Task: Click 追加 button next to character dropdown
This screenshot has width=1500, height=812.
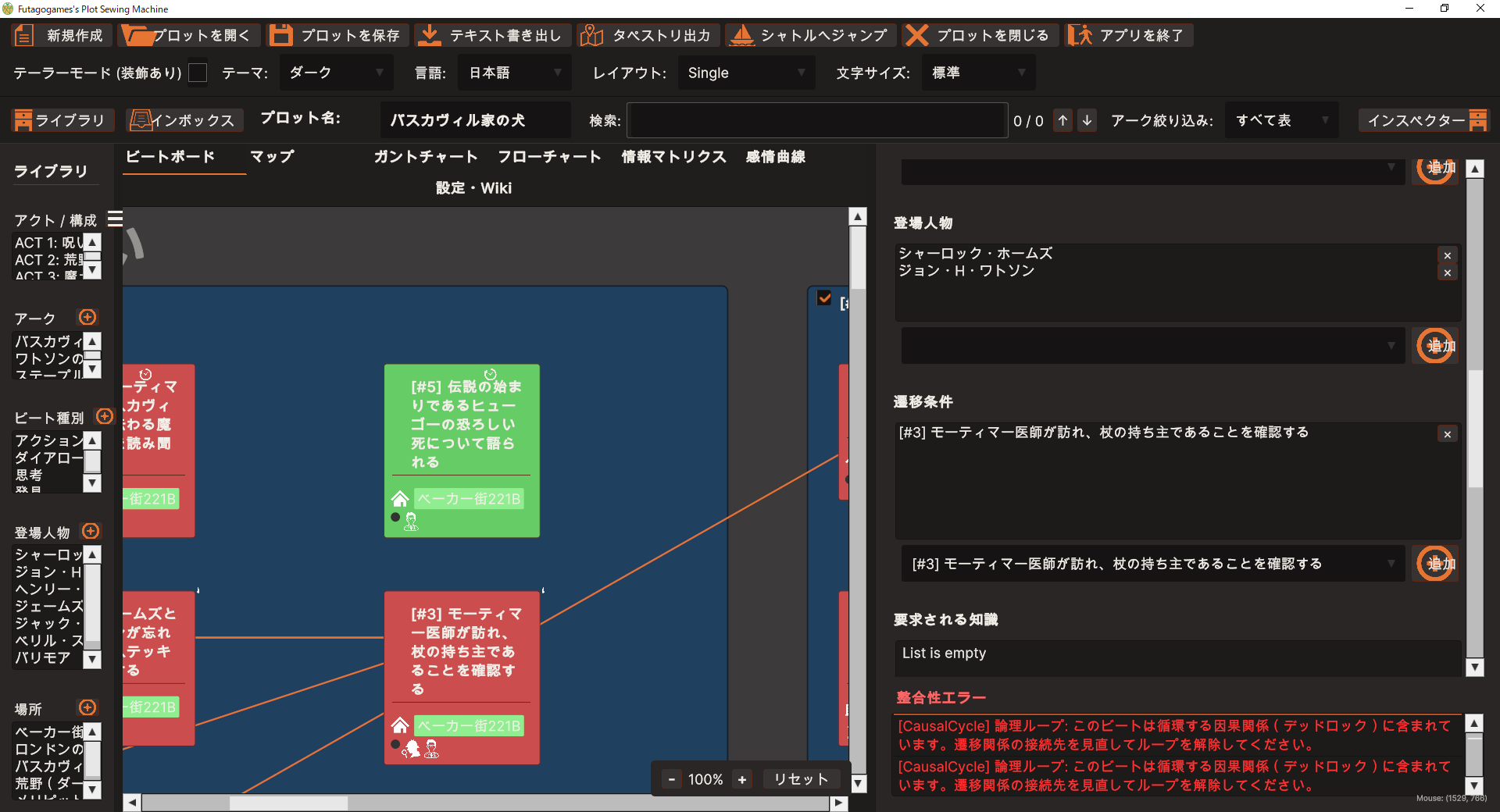Action: [1436, 346]
